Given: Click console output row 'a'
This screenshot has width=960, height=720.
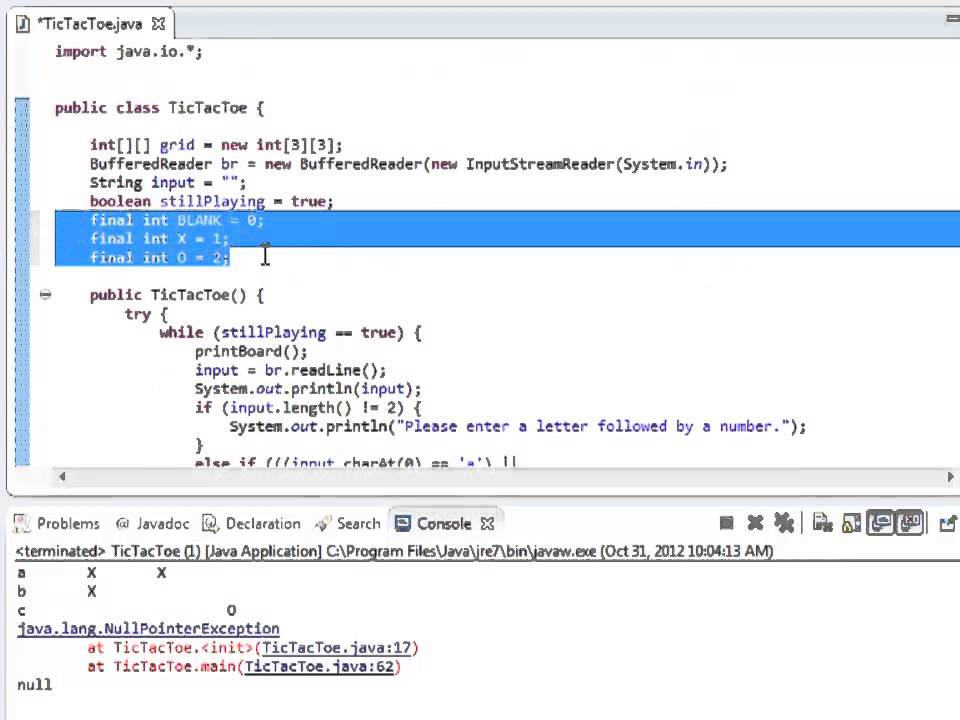Looking at the screenshot, I should pyautogui.click(x=92, y=573).
